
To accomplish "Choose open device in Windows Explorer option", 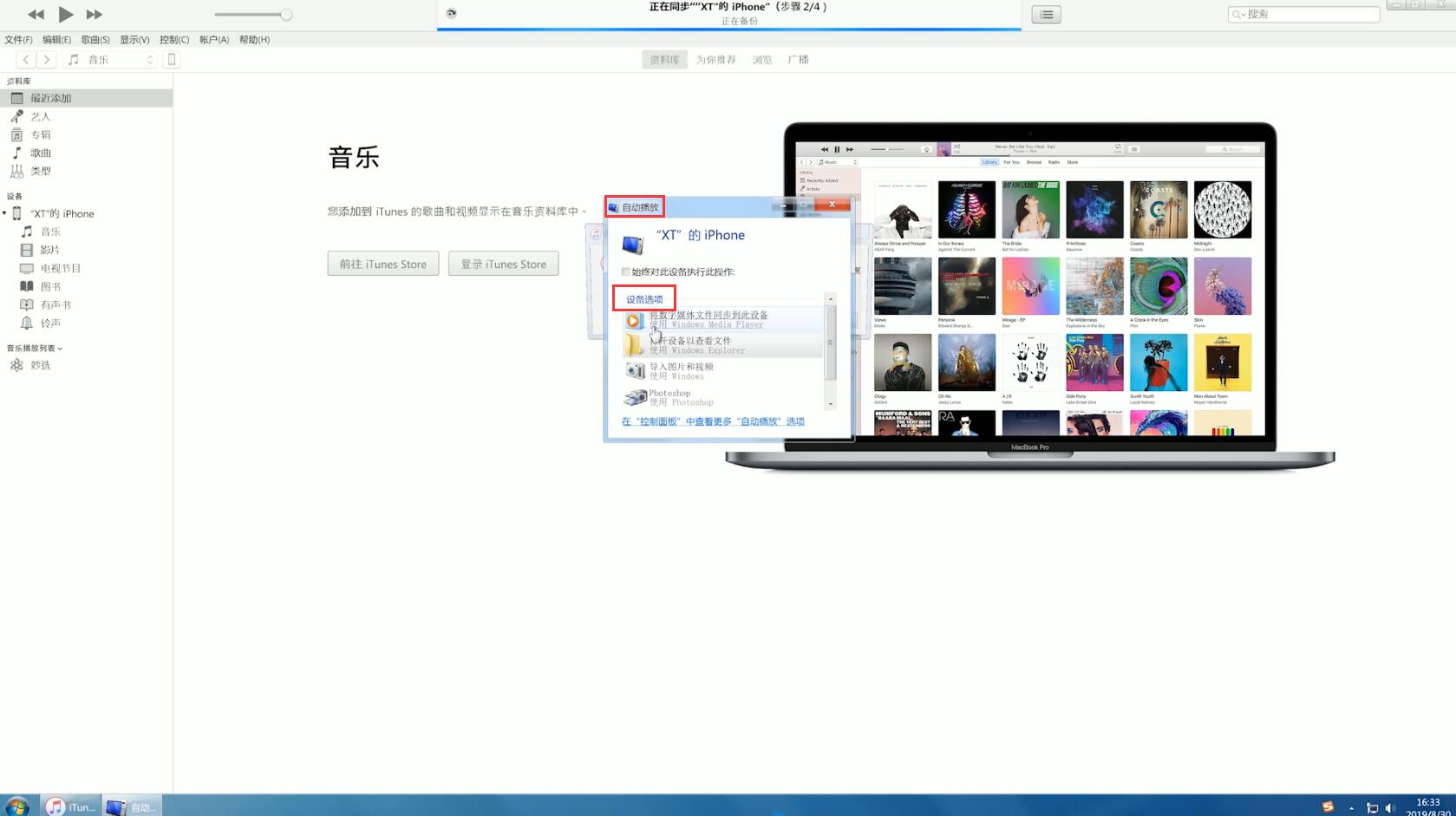I will click(721, 345).
